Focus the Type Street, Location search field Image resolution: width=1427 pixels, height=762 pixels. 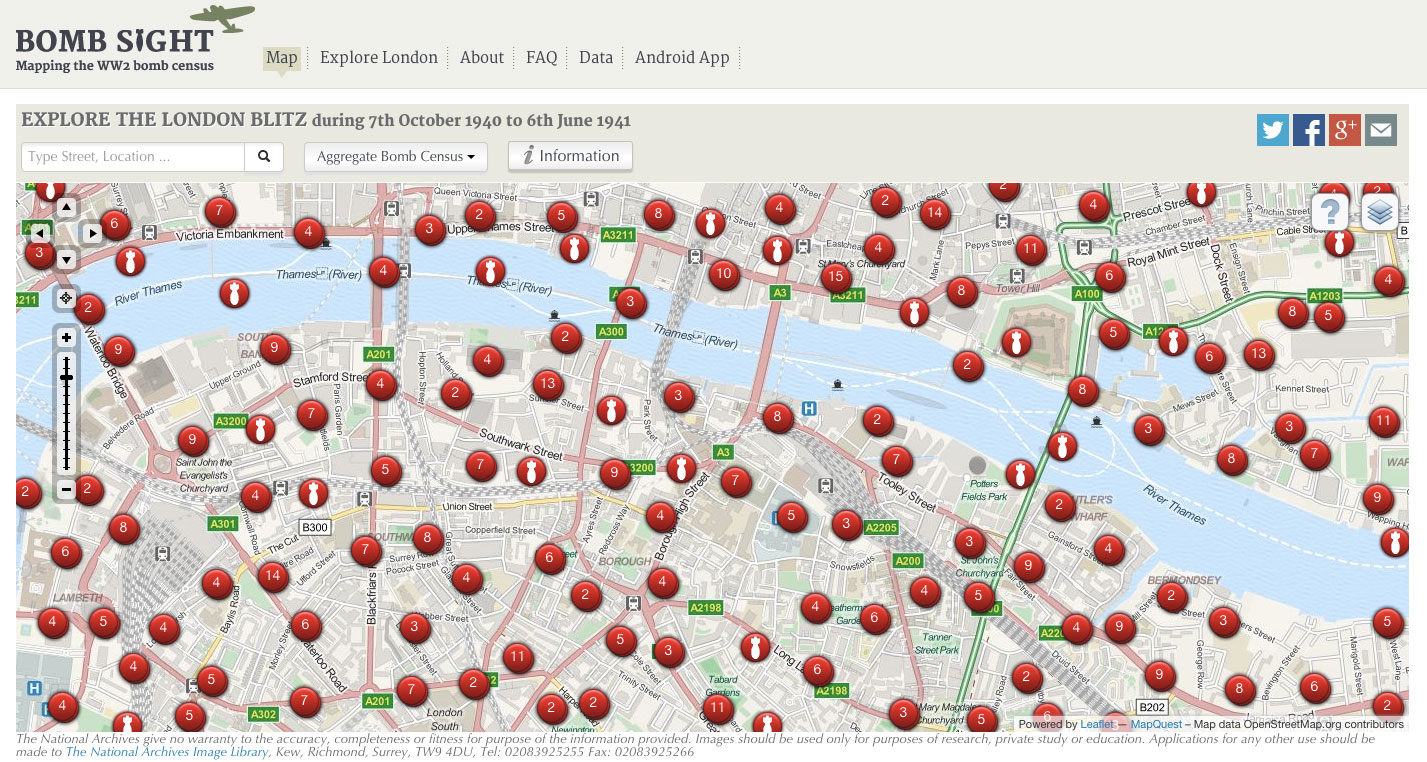coord(133,157)
